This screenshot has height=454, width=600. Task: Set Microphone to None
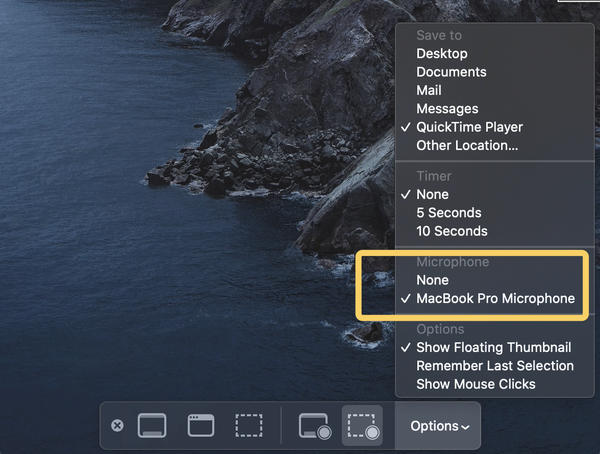pos(495,280)
